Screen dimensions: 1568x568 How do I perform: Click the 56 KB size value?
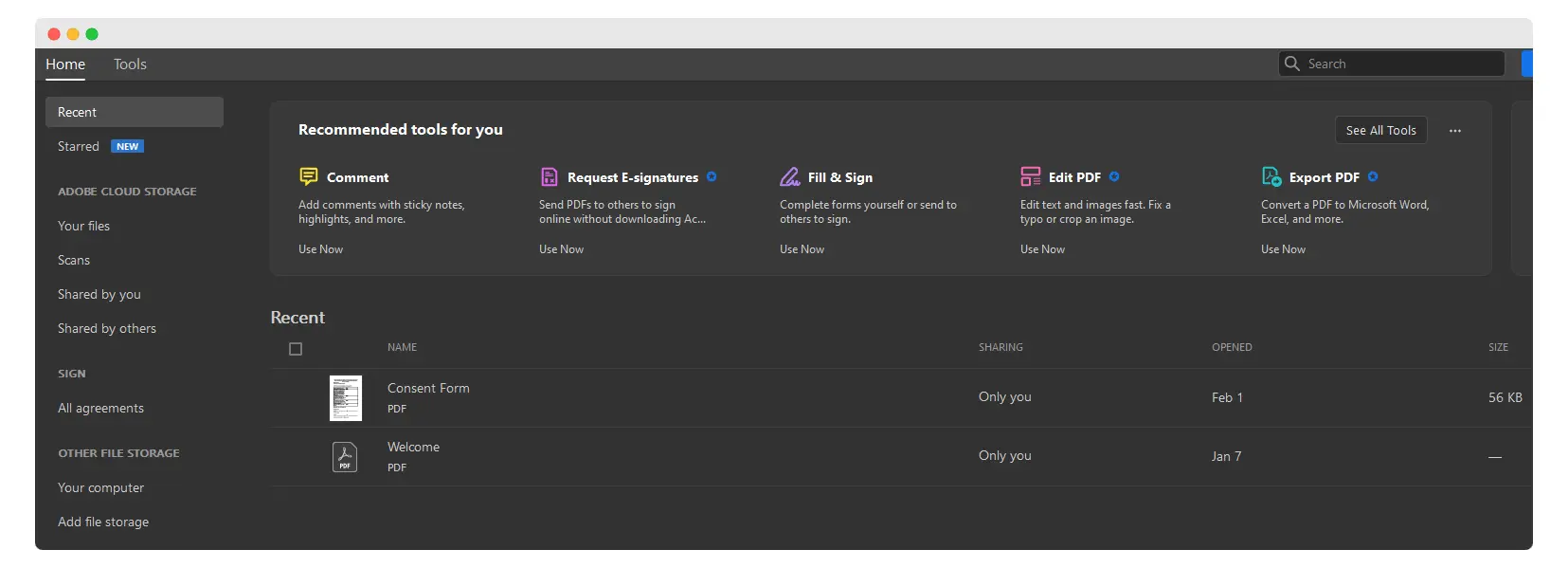pyautogui.click(x=1505, y=397)
